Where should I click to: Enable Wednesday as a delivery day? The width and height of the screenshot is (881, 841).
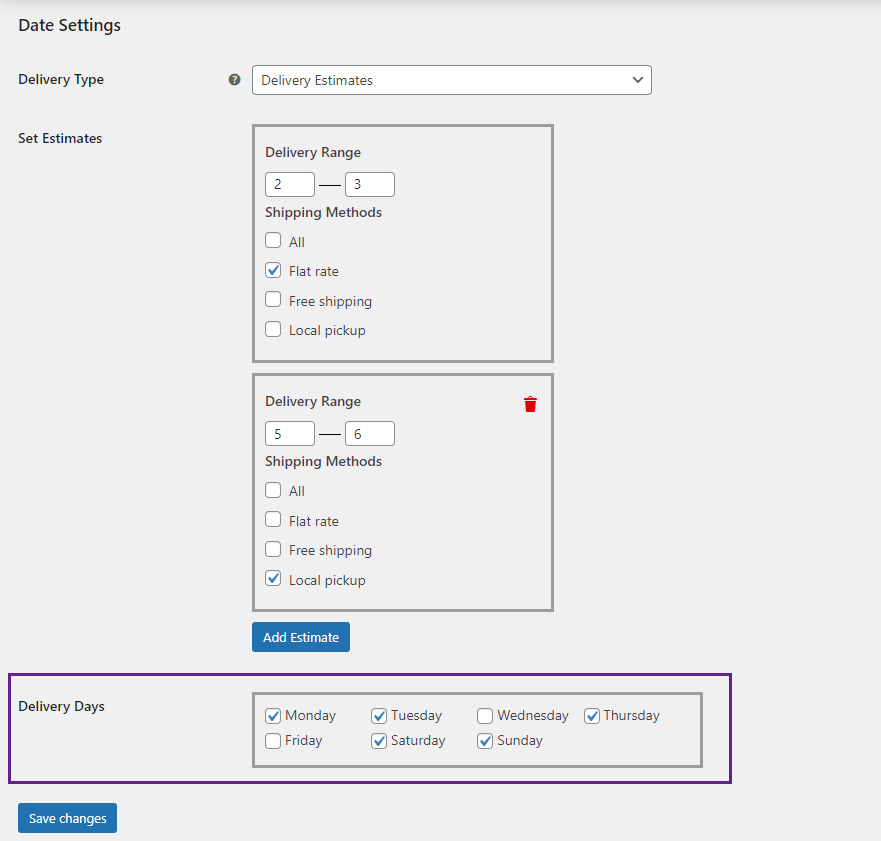485,716
